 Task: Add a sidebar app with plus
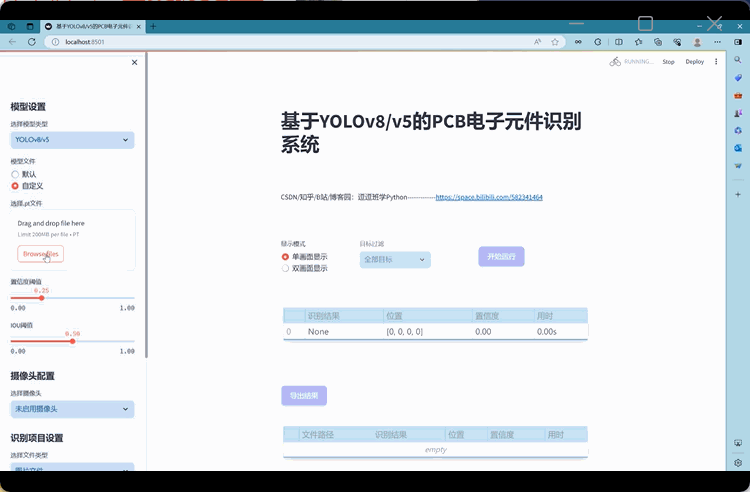pos(738,194)
